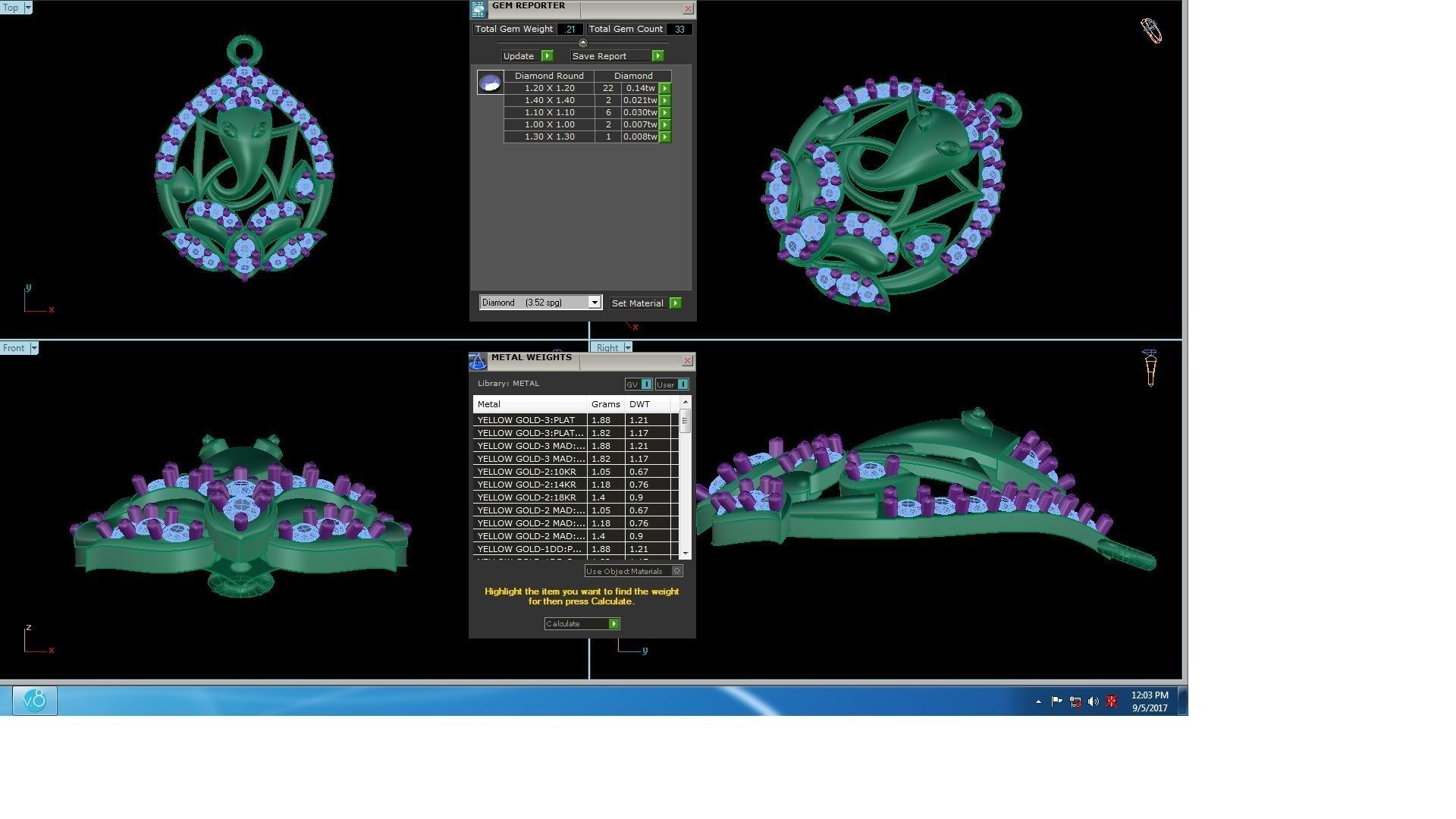Click the Diamond material column header

633,76
